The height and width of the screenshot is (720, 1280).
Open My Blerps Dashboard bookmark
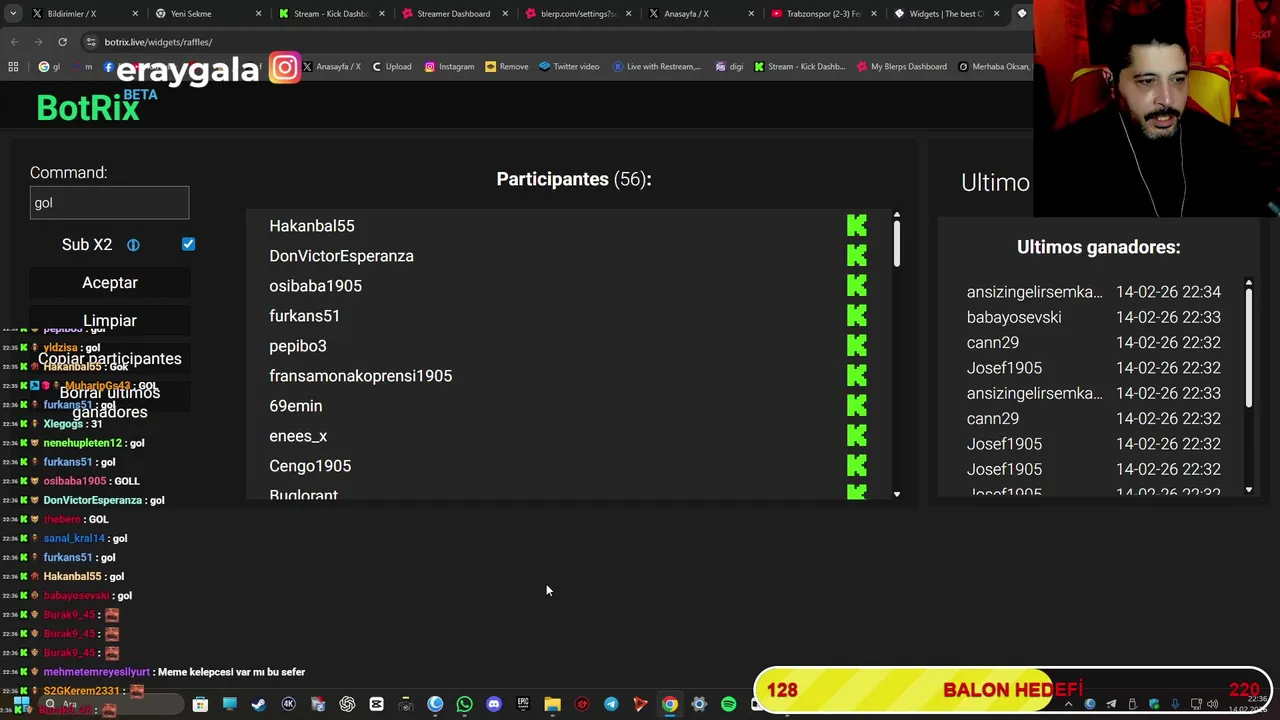point(901,67)
